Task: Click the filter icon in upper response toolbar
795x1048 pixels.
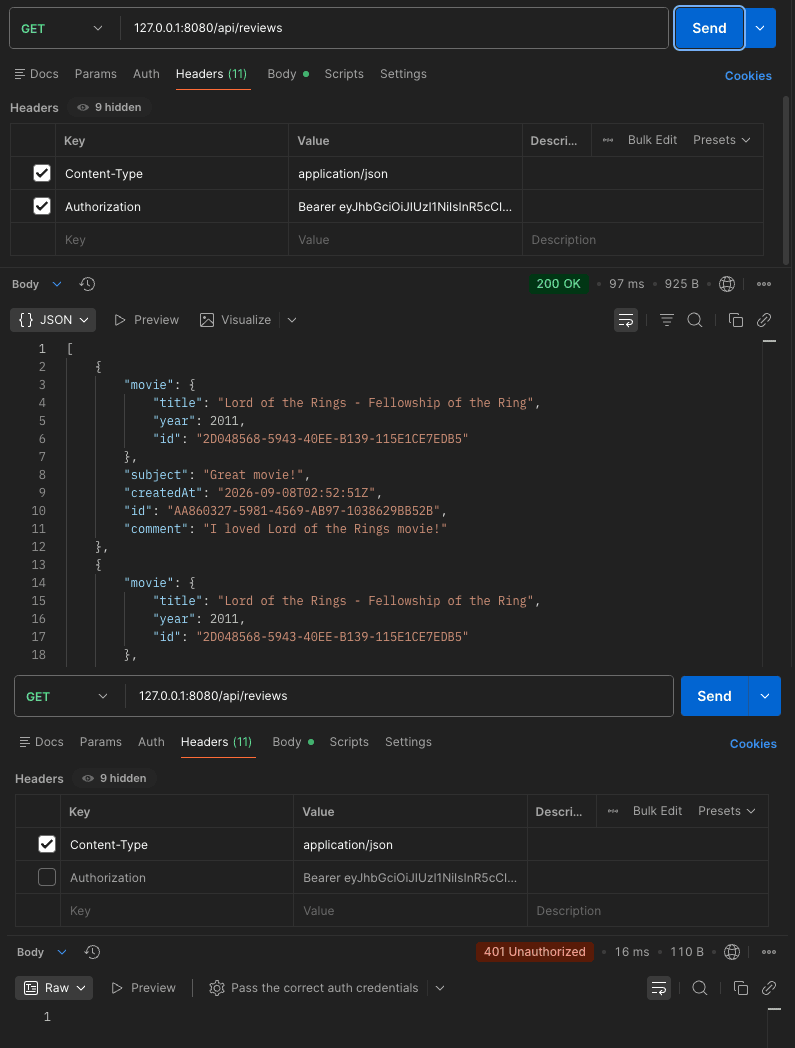Action: tap(667, 320)
